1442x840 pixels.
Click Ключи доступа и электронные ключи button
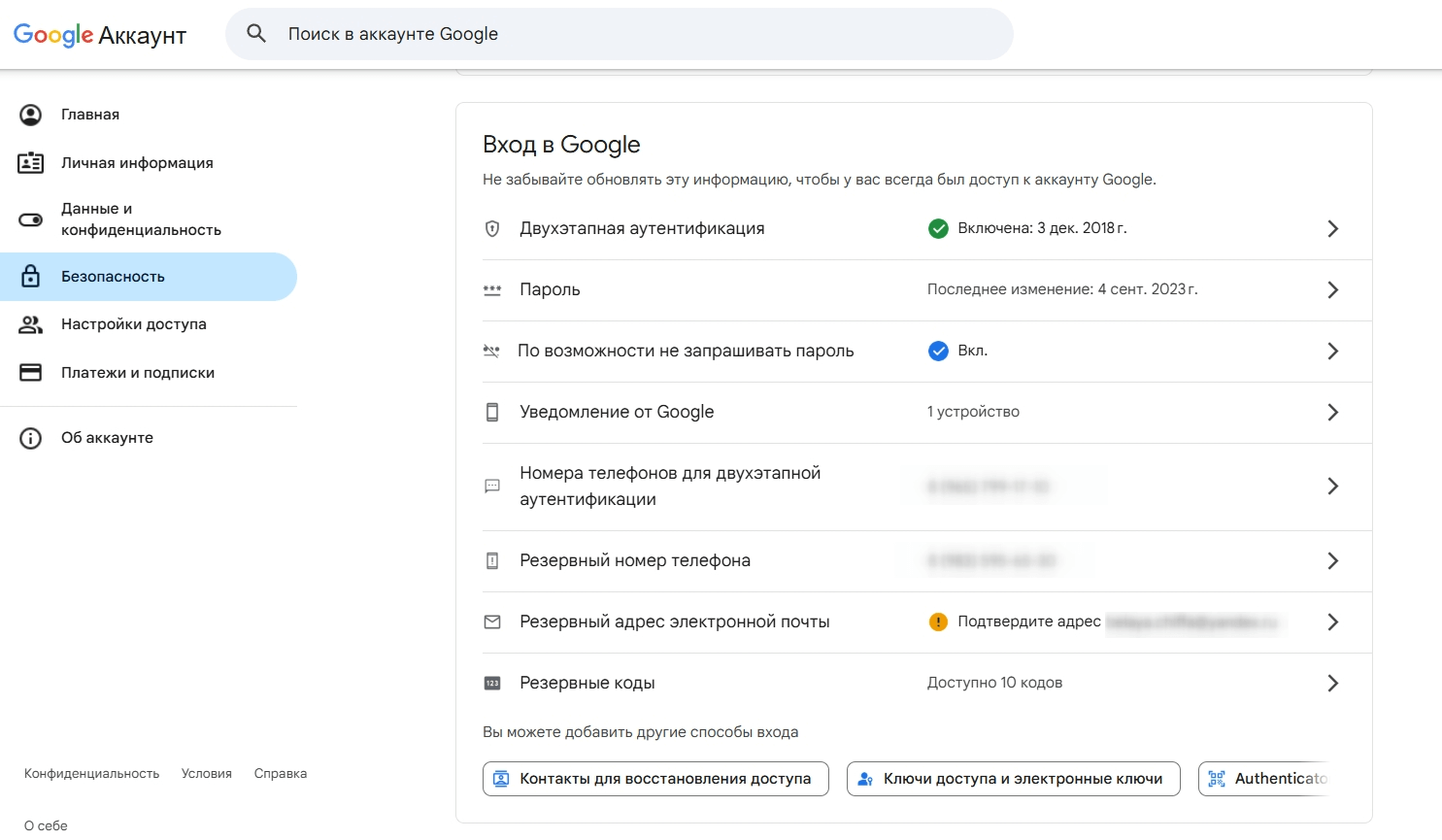tap(1013, 779)
